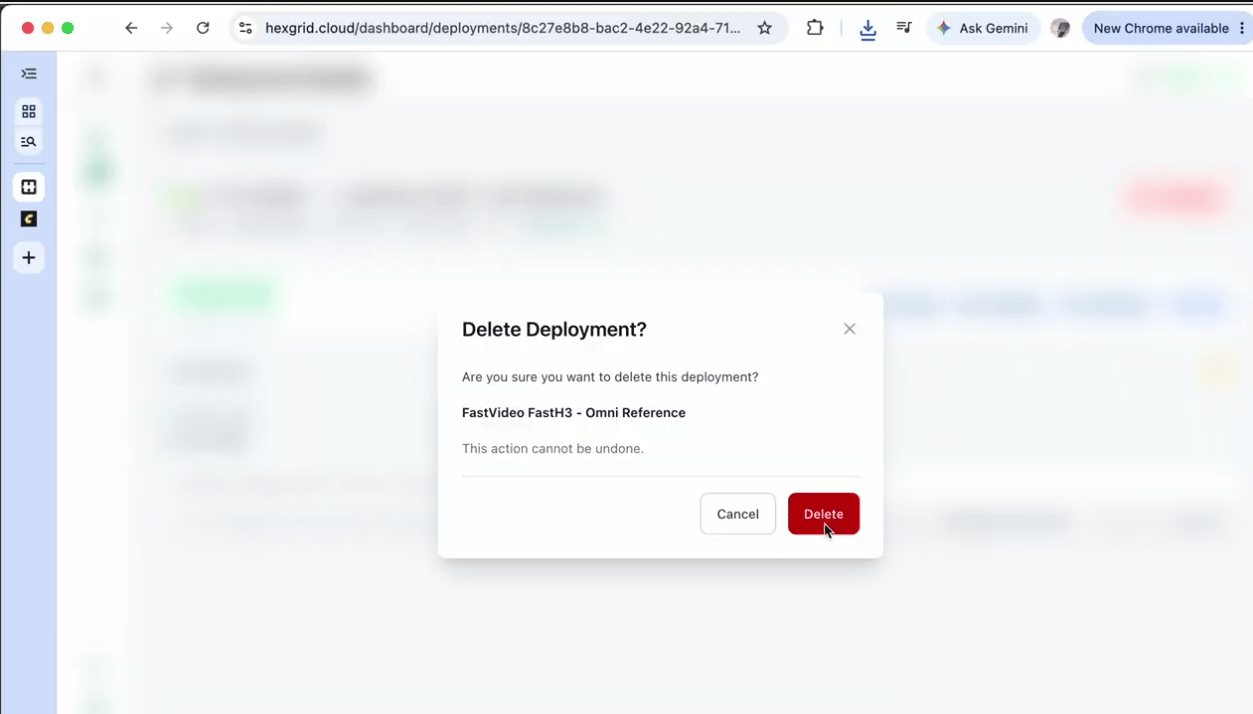The width and height of the screenshot is (1253, 714).
Task: Close the Delete Deployment dialog with X
Action: pos(850,329)
